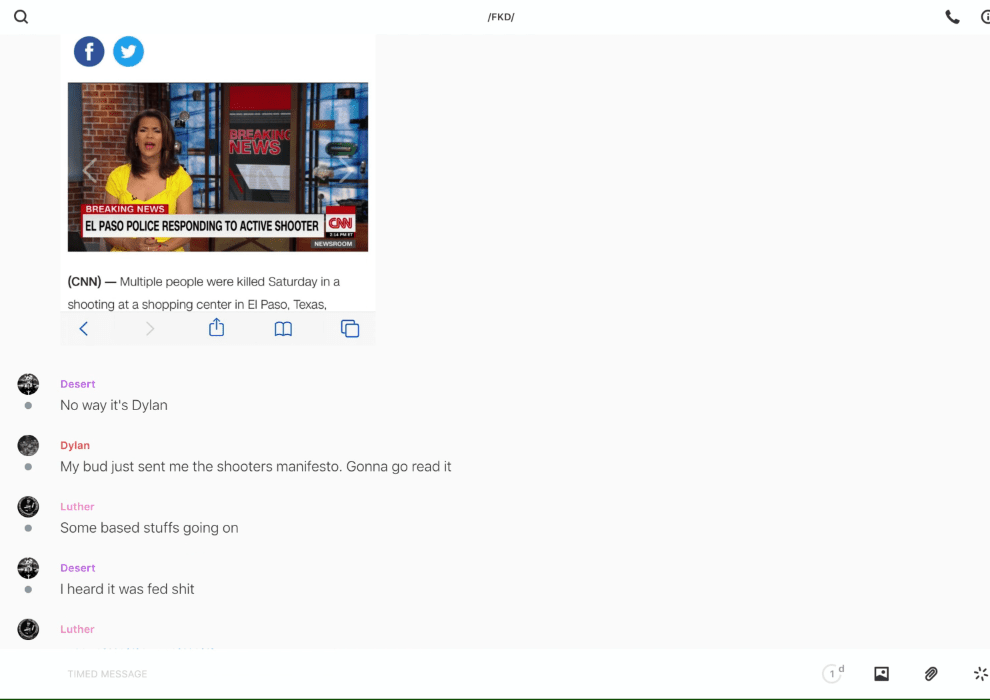This screenshot has height=700, width=990.
Task: Click the search magnifier icon
Action: tap(21, 17)
